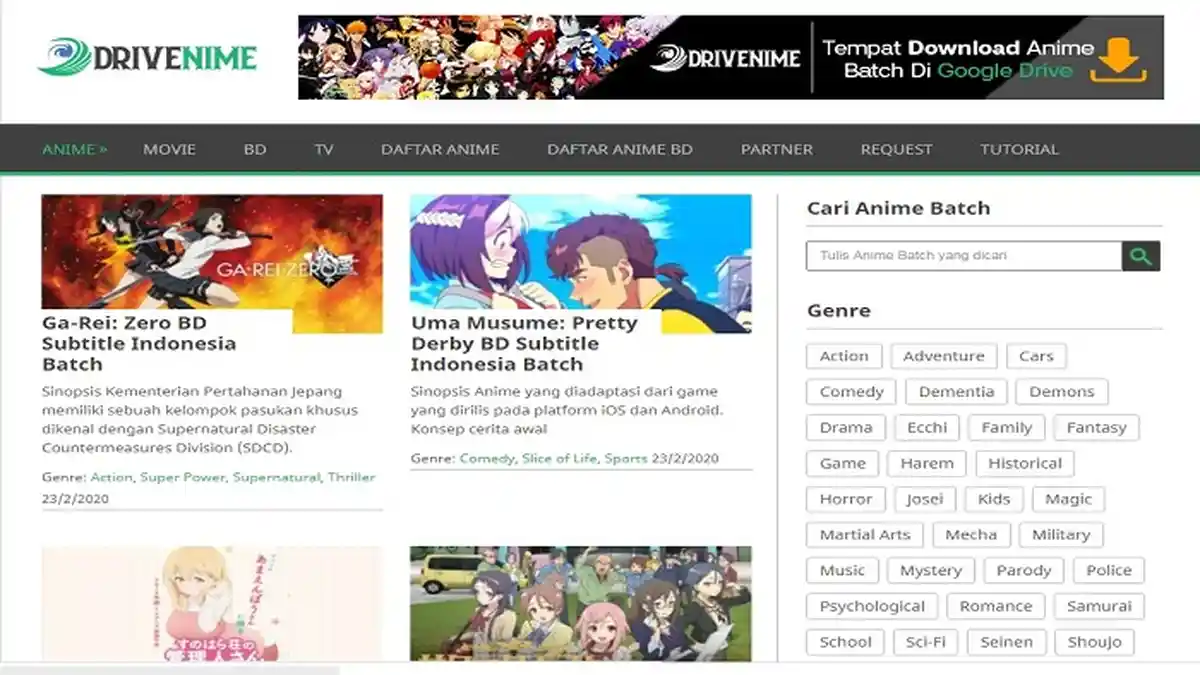Select the Psychological genre tag
Viewport: 1200px width, 675px height.
point(872,607)
